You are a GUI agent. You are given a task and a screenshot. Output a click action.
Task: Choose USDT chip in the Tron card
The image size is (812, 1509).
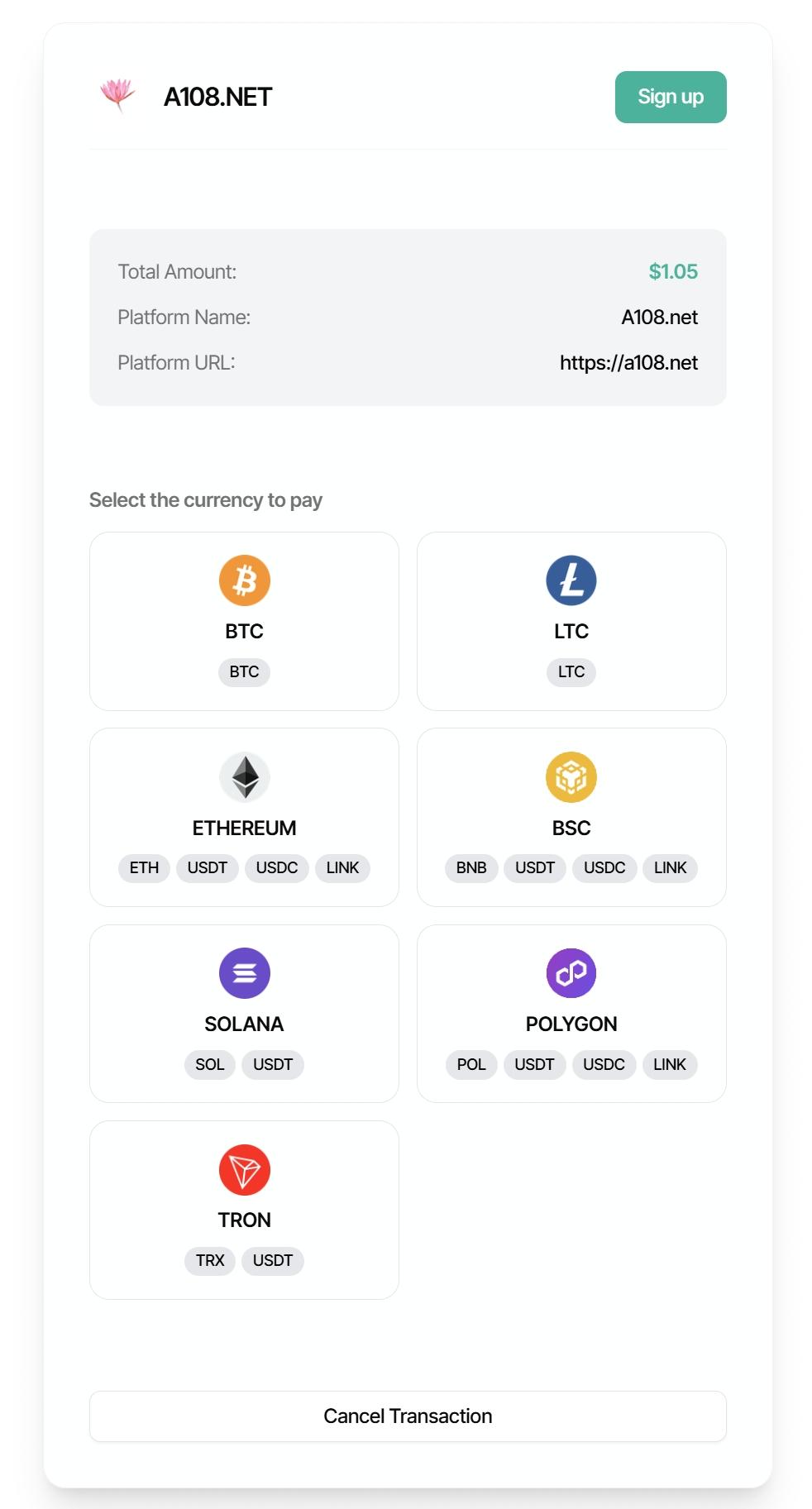(273, 1261)
